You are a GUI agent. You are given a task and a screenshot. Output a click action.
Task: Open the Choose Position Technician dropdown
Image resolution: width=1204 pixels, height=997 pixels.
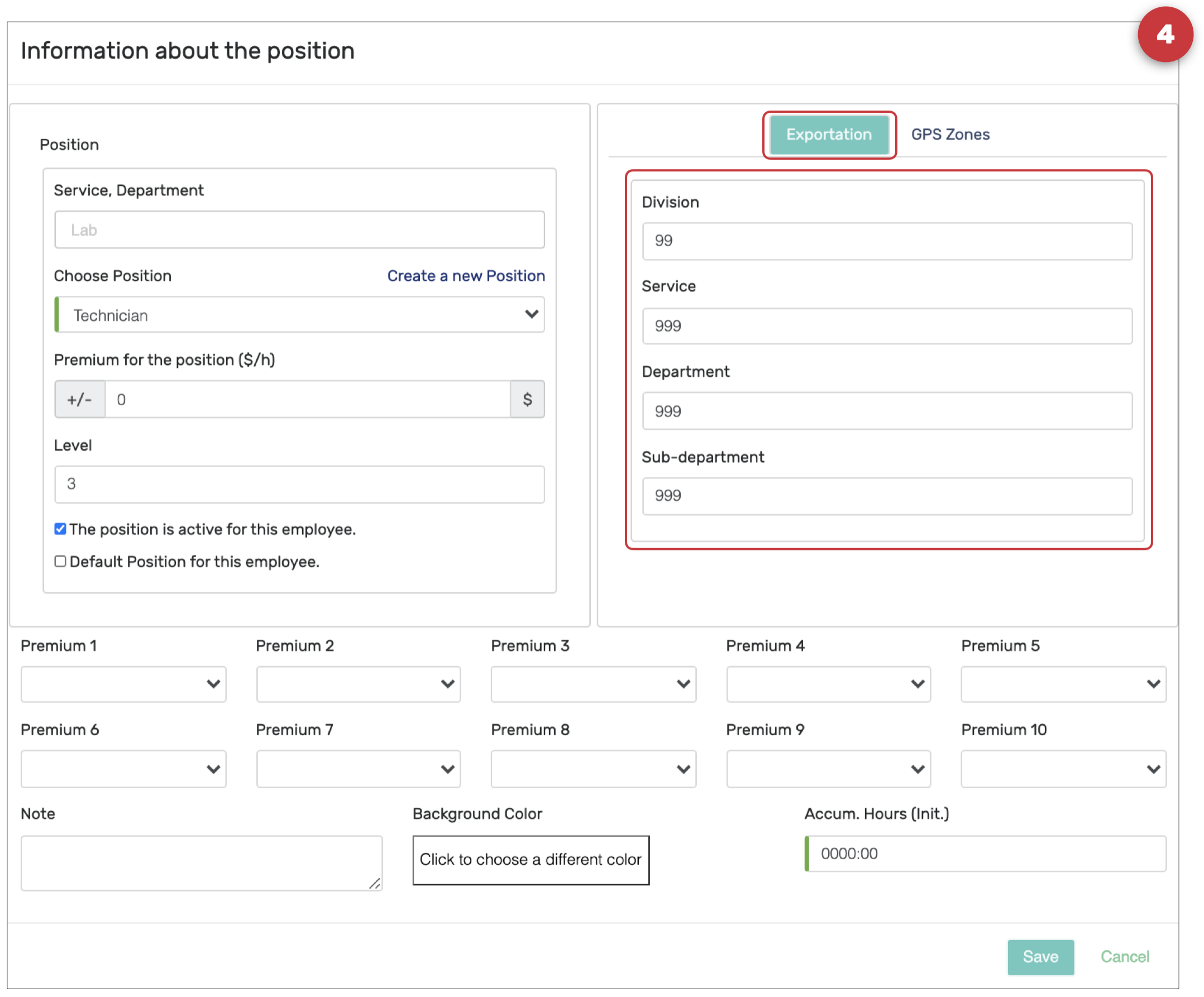[299, 315]
